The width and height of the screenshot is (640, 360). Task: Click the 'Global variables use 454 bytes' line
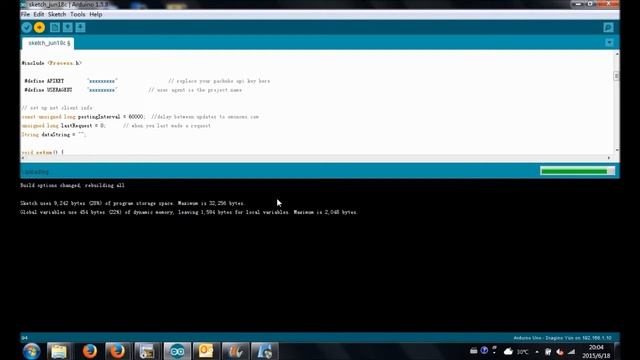click(189, 212)
